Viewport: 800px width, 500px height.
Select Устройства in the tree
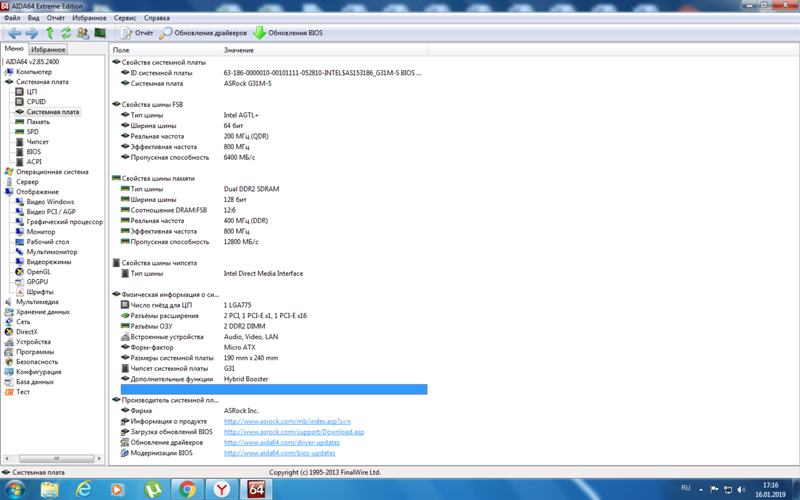33,342
